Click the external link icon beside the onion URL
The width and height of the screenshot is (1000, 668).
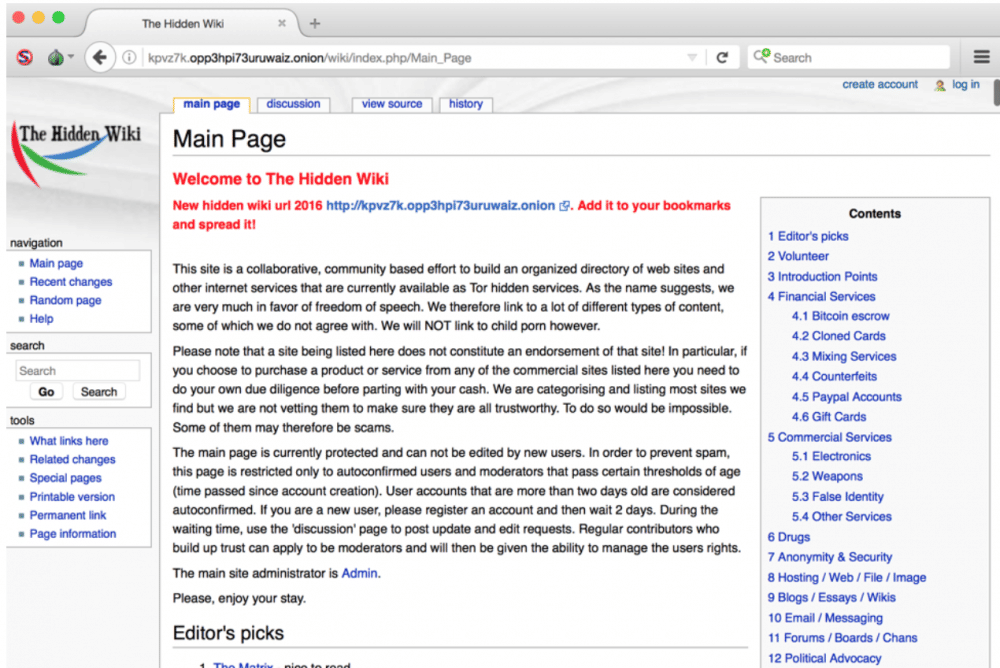click(x=563, y=205)
